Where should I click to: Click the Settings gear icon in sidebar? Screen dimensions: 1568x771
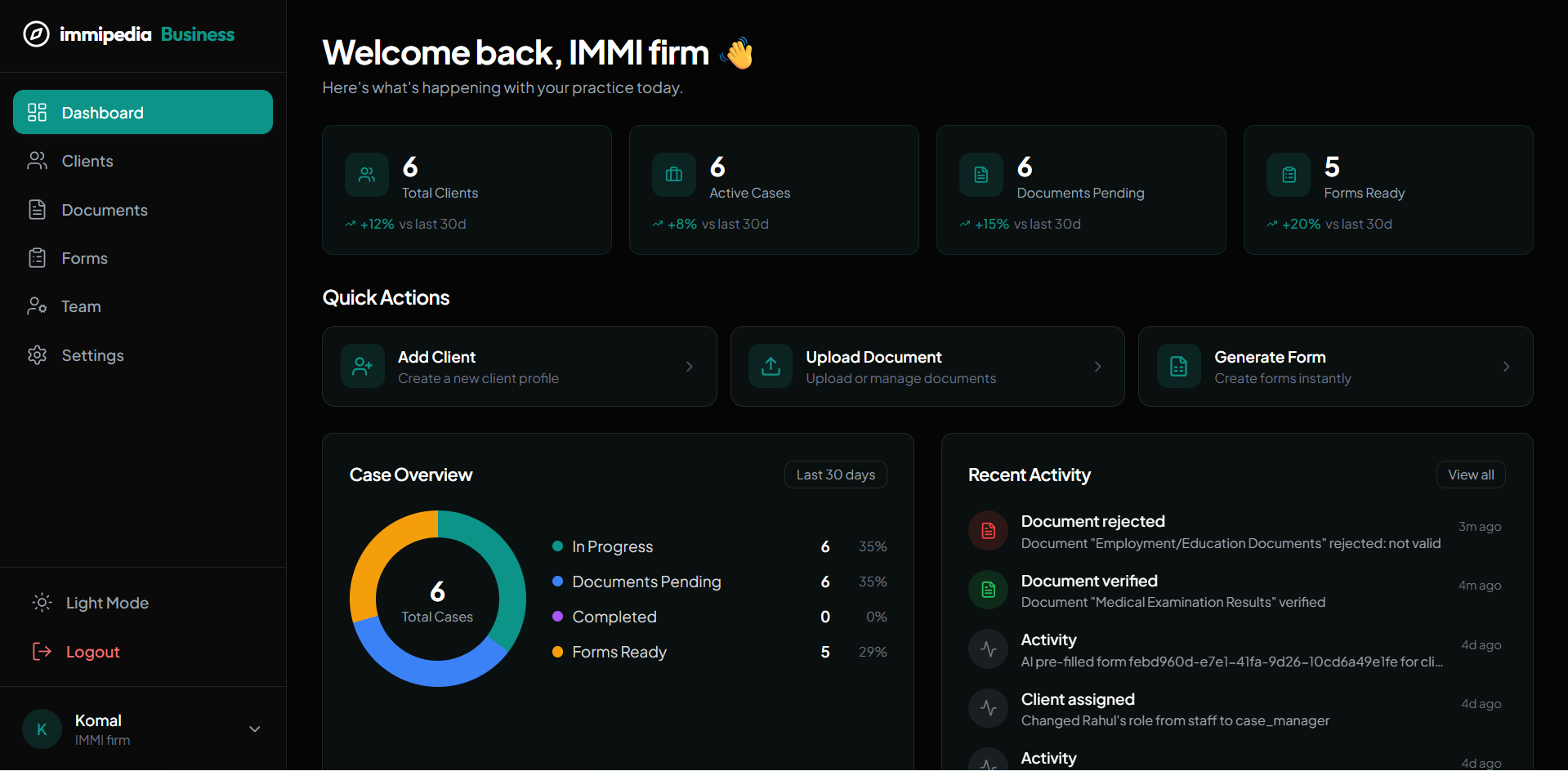pyautogui.click(x=37, y=355)
